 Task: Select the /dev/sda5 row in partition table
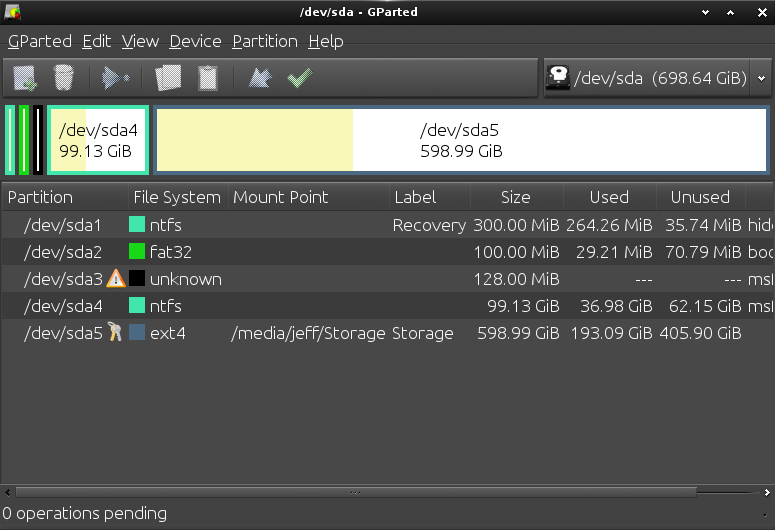point(388,333)
